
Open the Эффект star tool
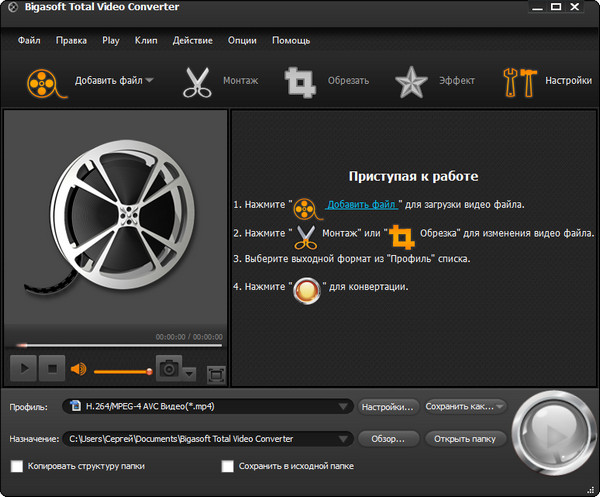[410, 81]
